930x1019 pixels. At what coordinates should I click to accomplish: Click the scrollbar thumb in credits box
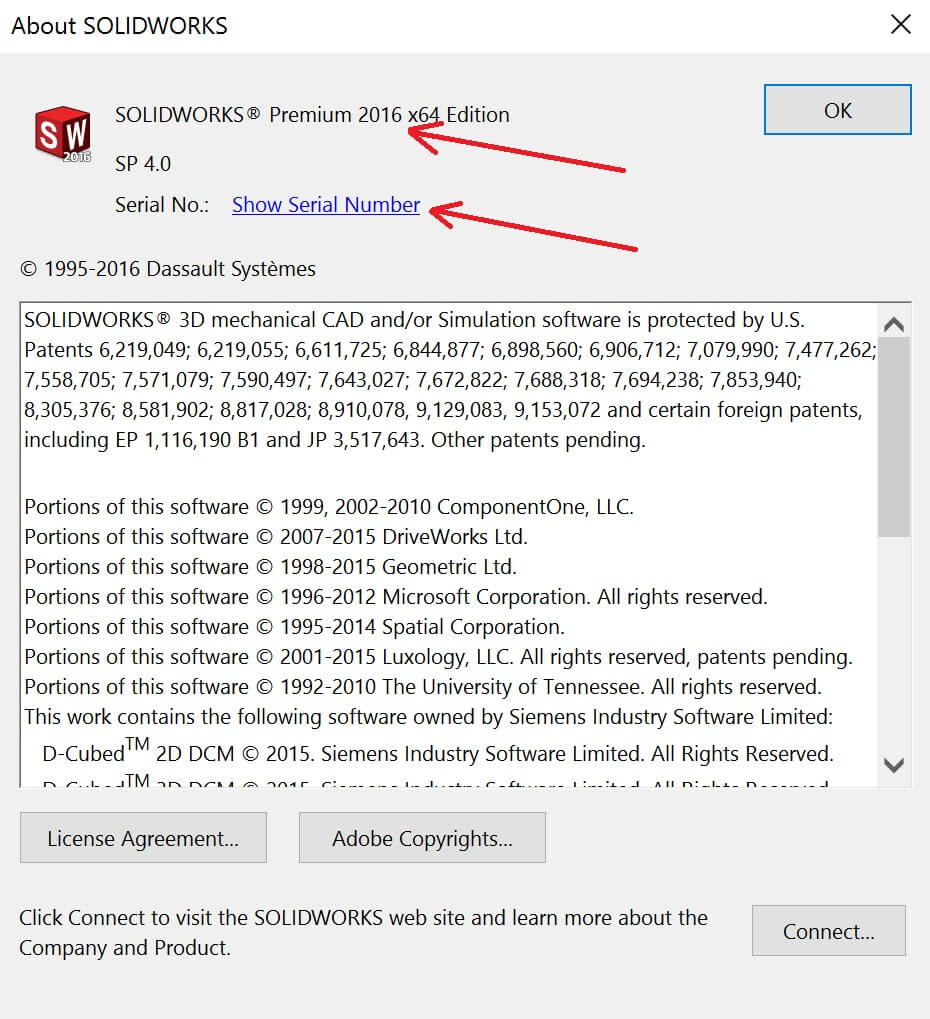click(894, 437)
